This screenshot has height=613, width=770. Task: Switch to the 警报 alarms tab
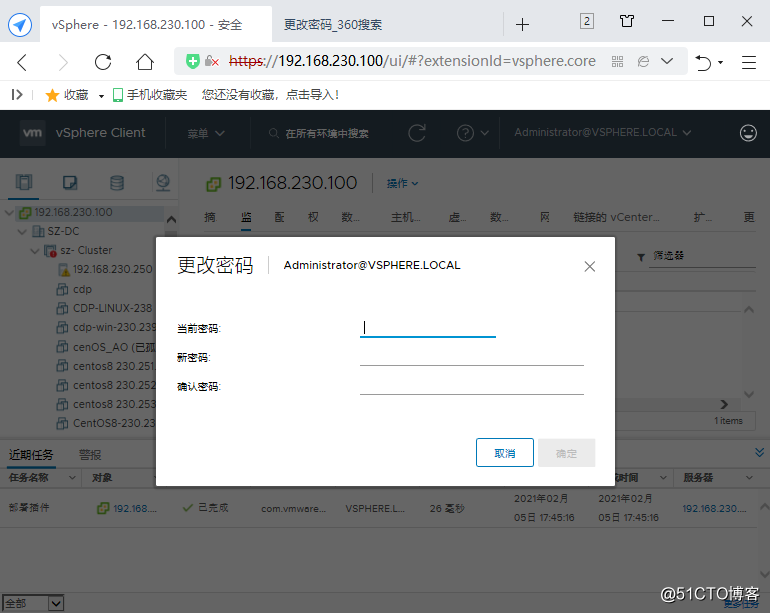tap(90, 455)
